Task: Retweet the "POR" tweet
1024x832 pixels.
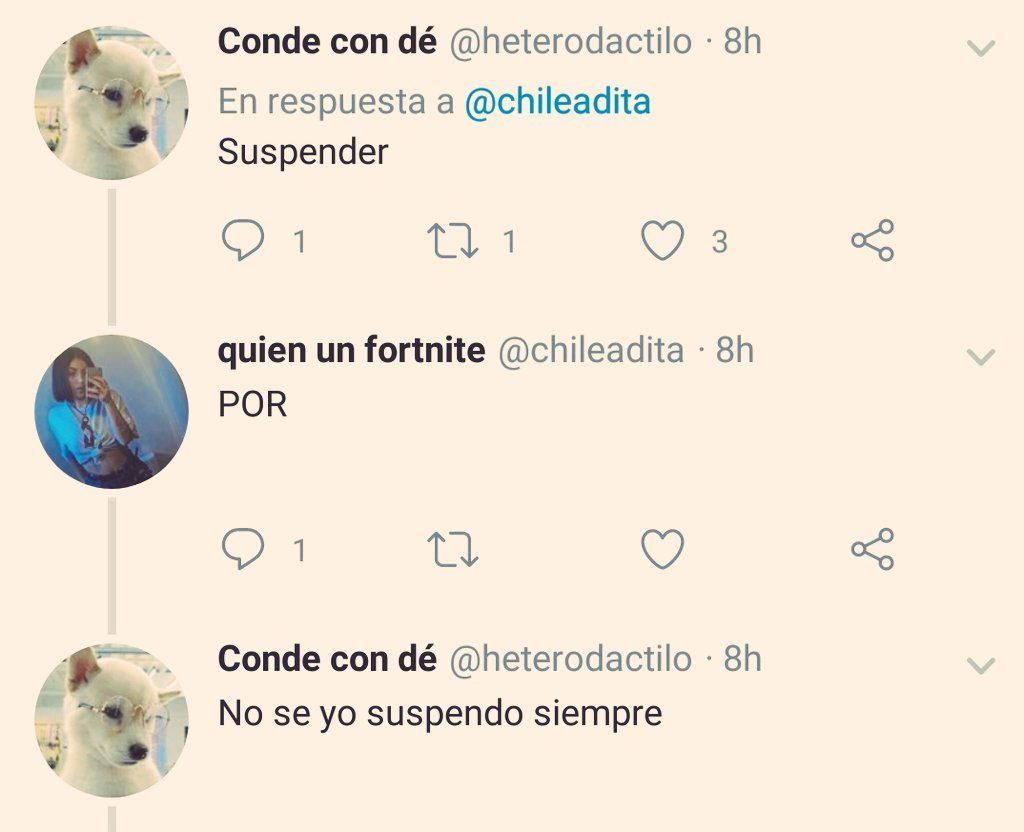Action: 453,549
